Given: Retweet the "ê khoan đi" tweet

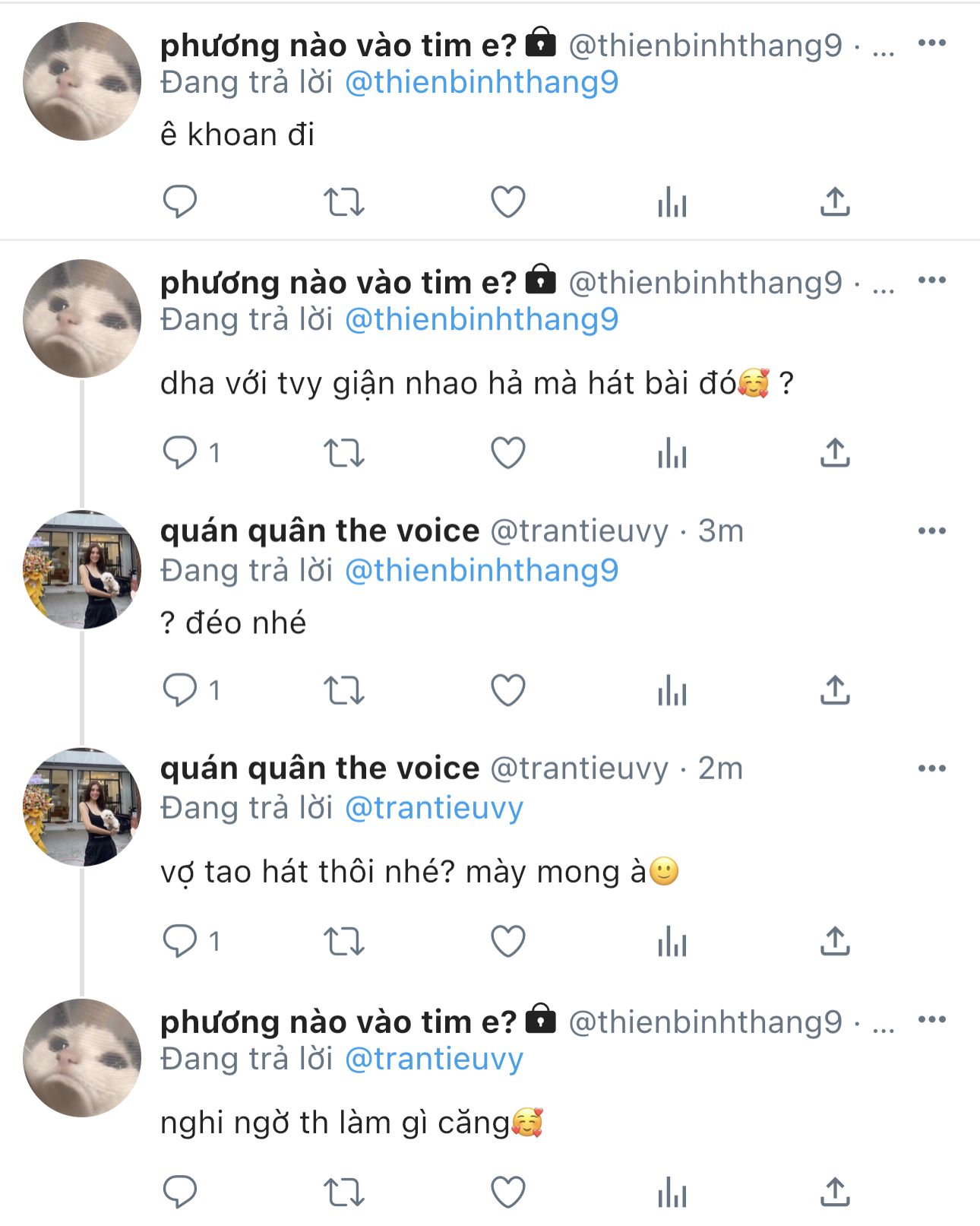Looking at the screenshot, I should point(344,202).
